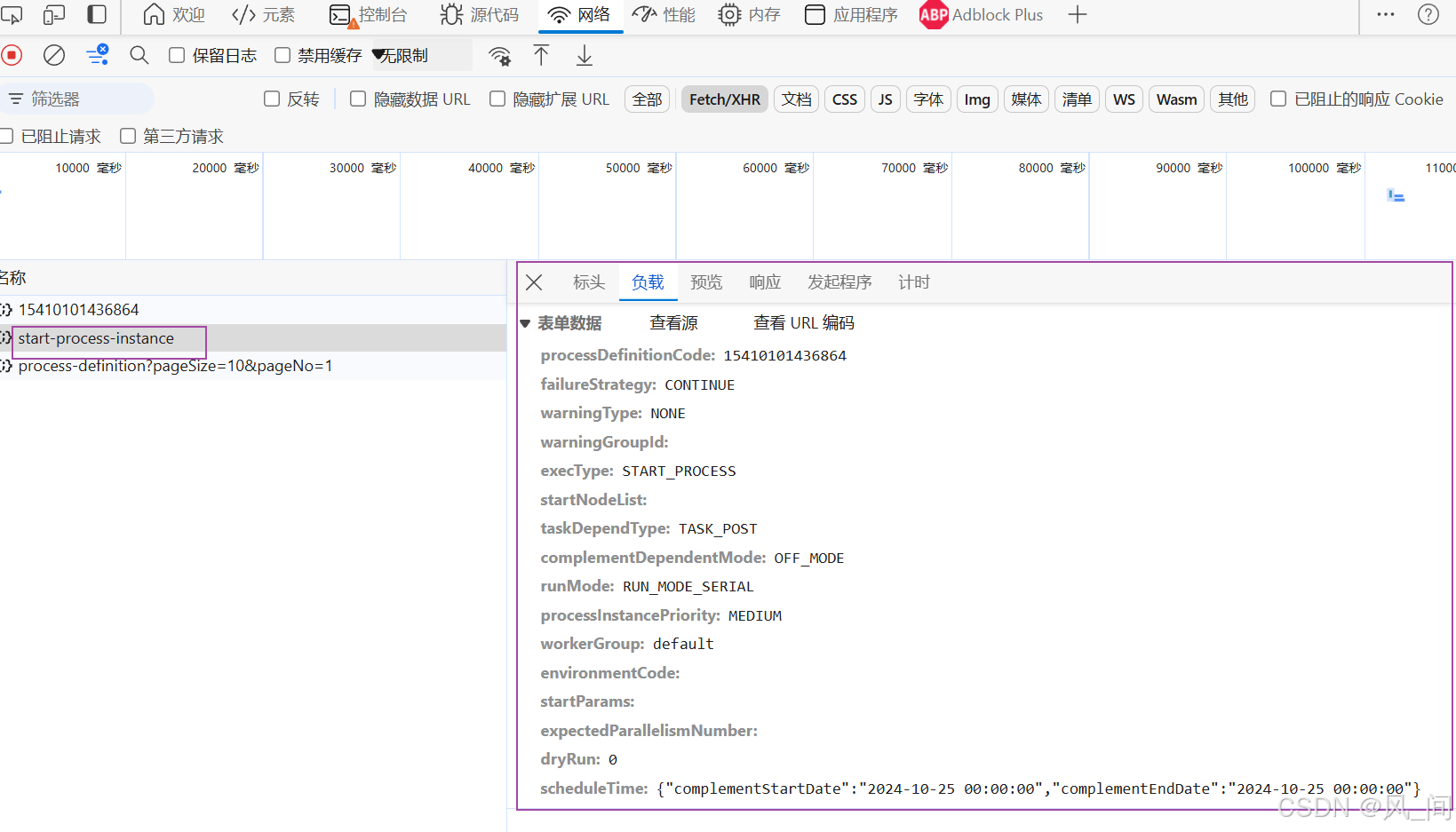This screenshot has height=832, width=1456.
Task: Stop recording the network log
Action: (x=12, y=55)
